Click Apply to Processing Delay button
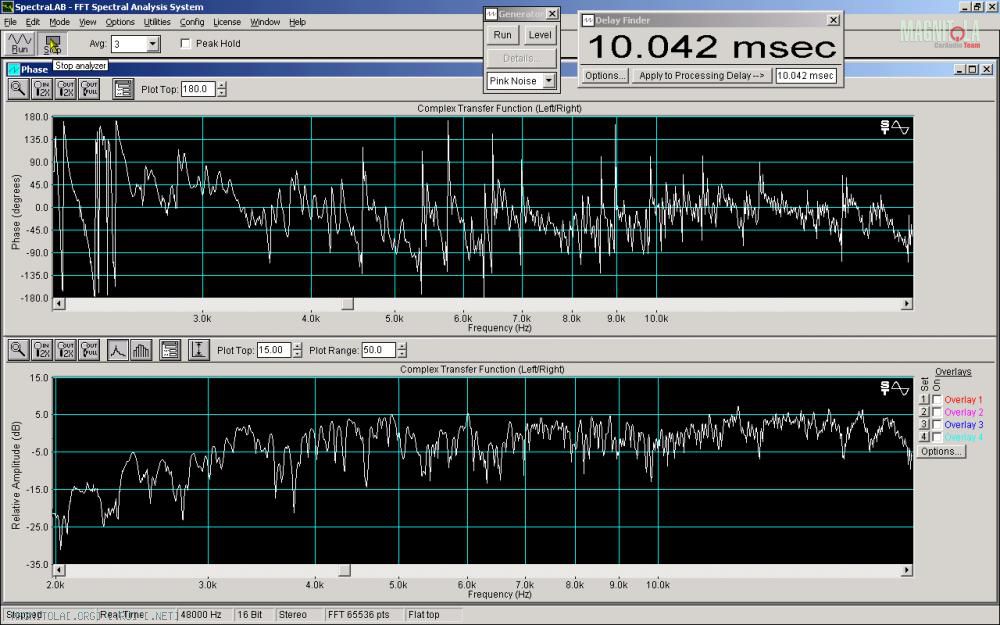Viewport: 1000px width, 625px height. (x=702, y=75)
